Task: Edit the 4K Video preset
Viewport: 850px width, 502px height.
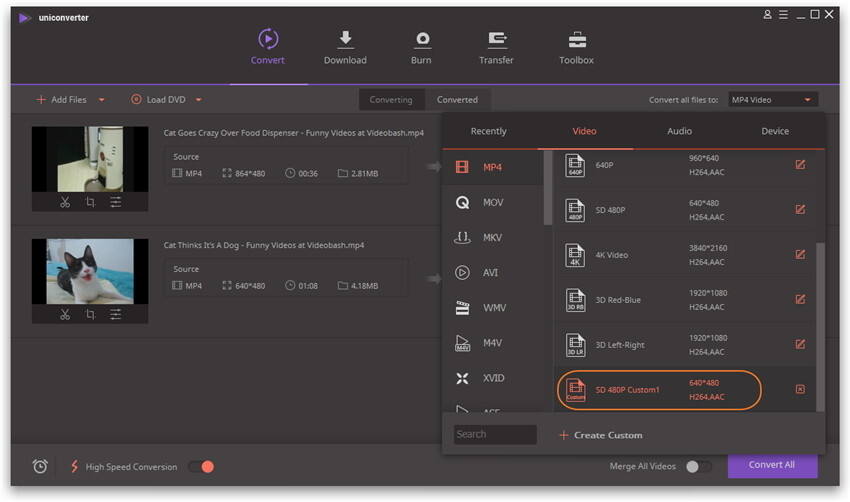Action: coord(800,254)
